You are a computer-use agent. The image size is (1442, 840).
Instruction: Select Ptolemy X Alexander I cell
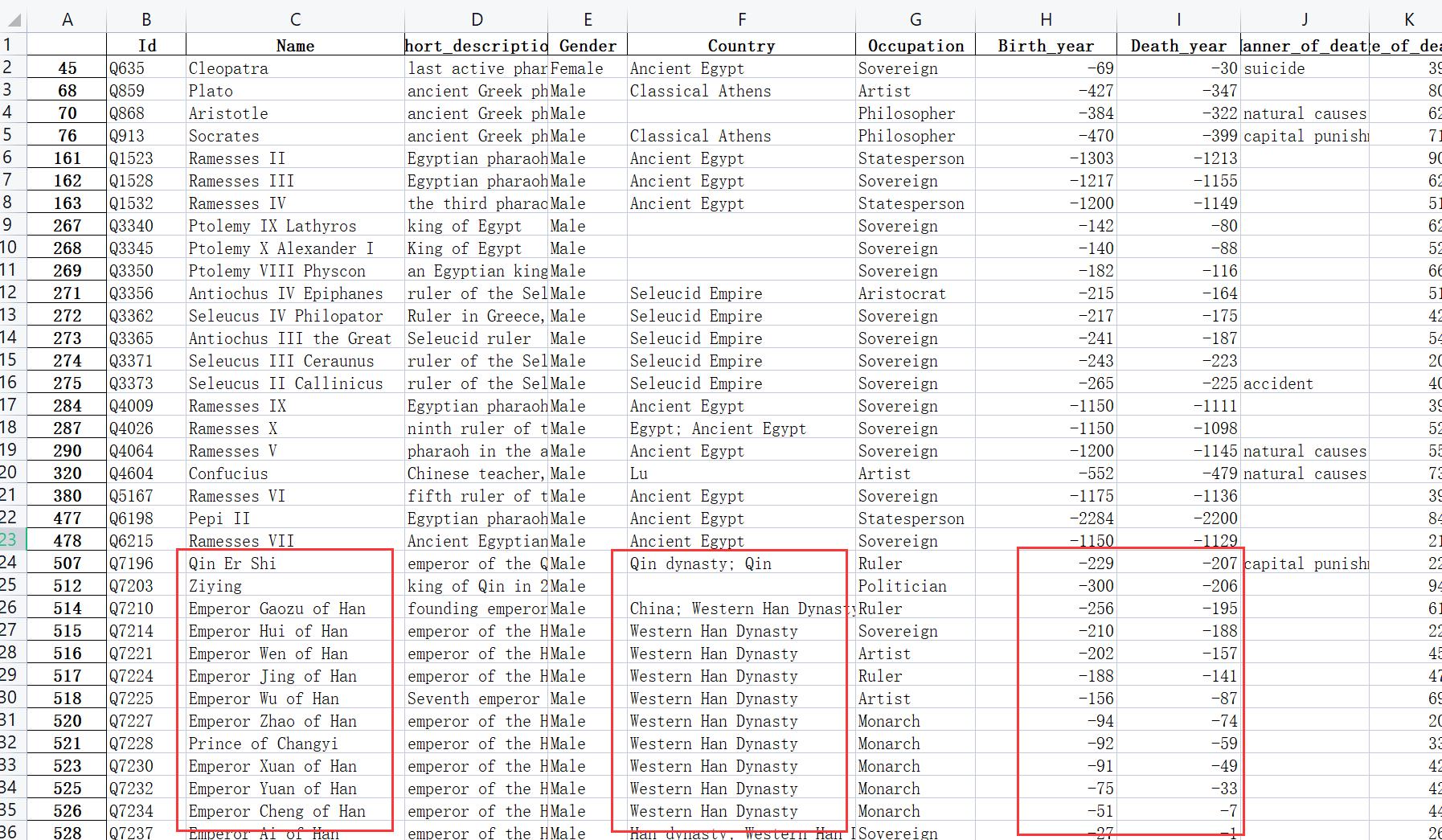tap(295, 248)
